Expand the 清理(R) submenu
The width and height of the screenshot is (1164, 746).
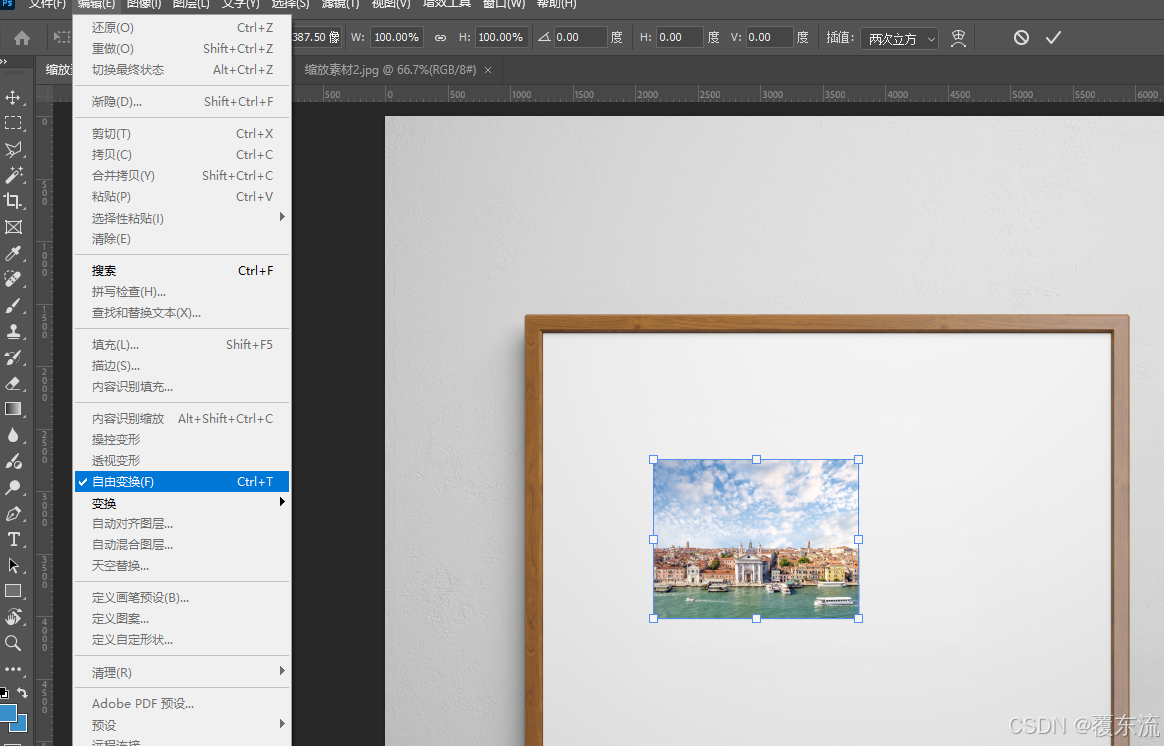tap(182, 673)
